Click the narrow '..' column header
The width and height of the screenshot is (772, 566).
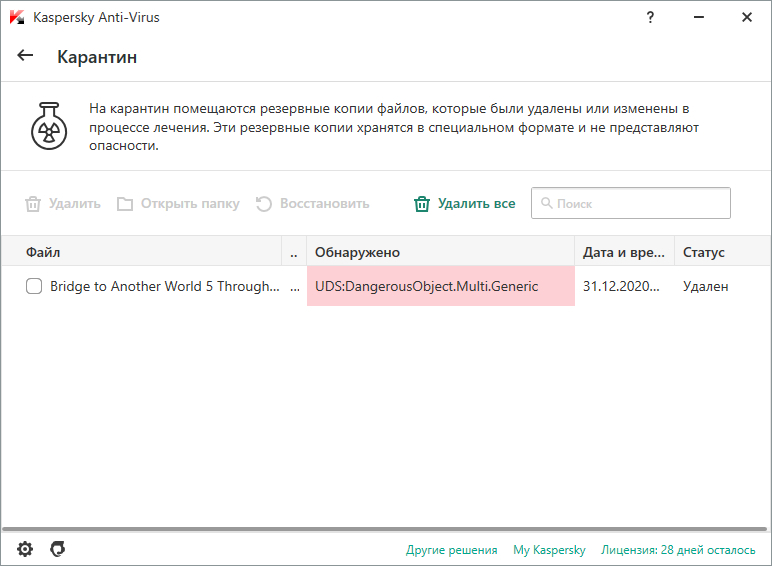[x=294, y=252]
